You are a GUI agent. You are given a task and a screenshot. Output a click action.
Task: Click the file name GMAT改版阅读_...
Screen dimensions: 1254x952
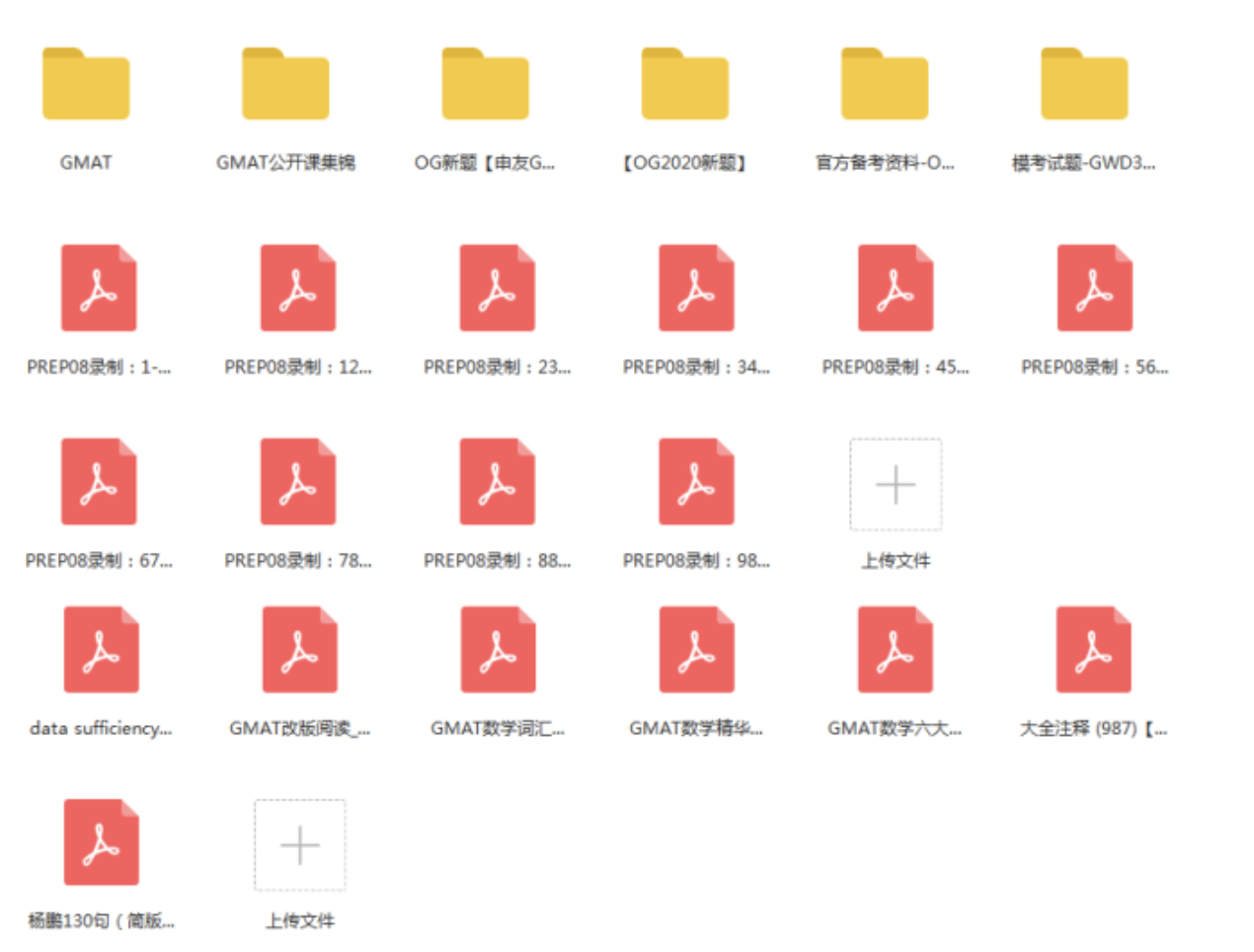300,729
